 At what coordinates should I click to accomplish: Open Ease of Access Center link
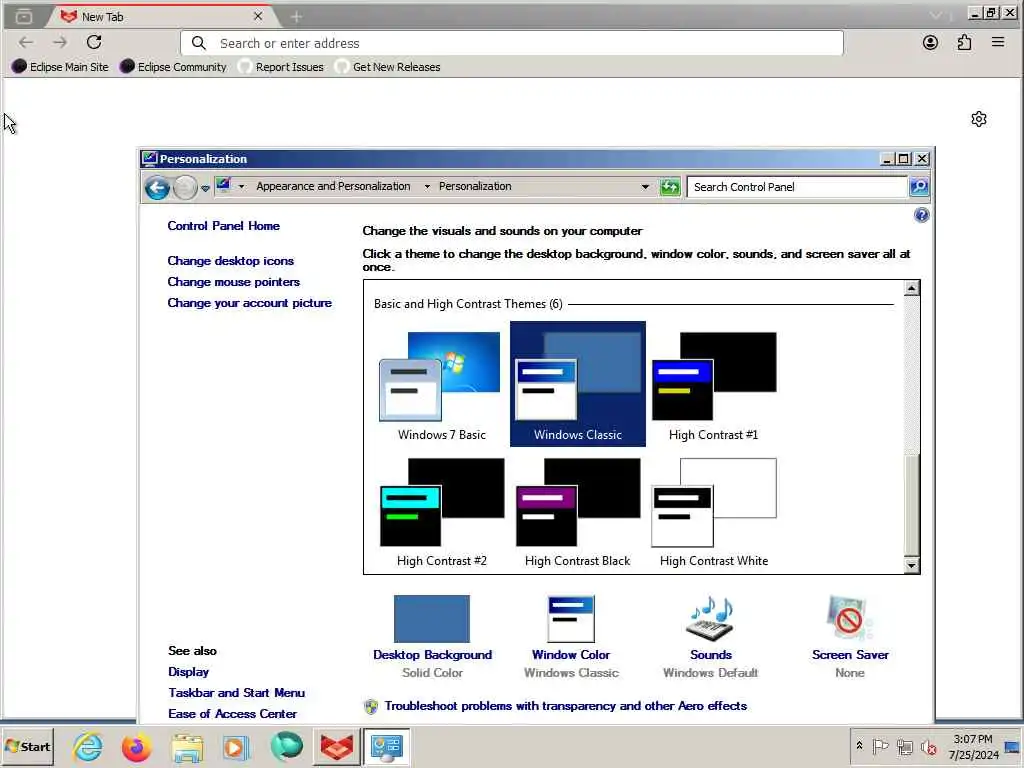232,714
